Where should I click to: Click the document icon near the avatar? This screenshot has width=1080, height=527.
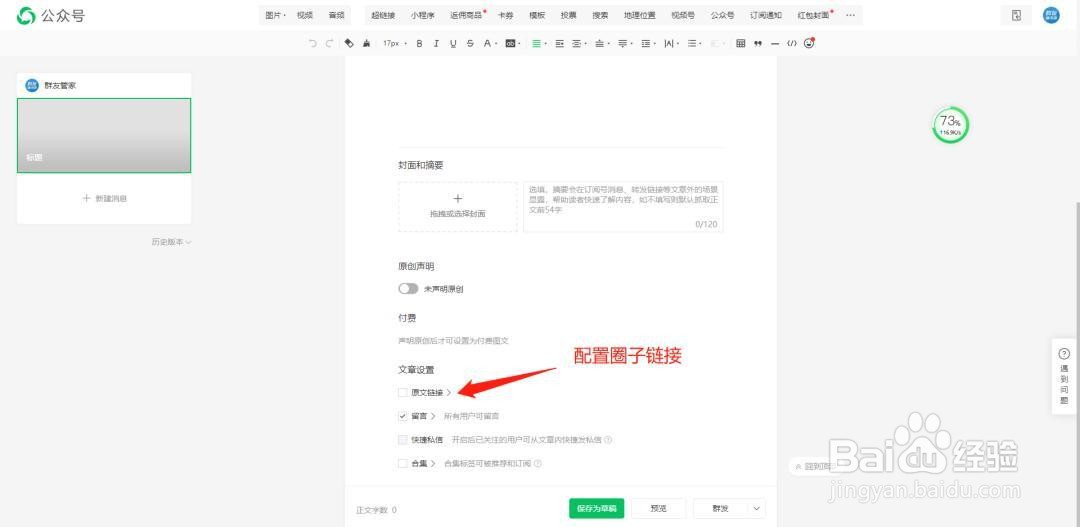pyautogui.click(x=1017, y=15)
